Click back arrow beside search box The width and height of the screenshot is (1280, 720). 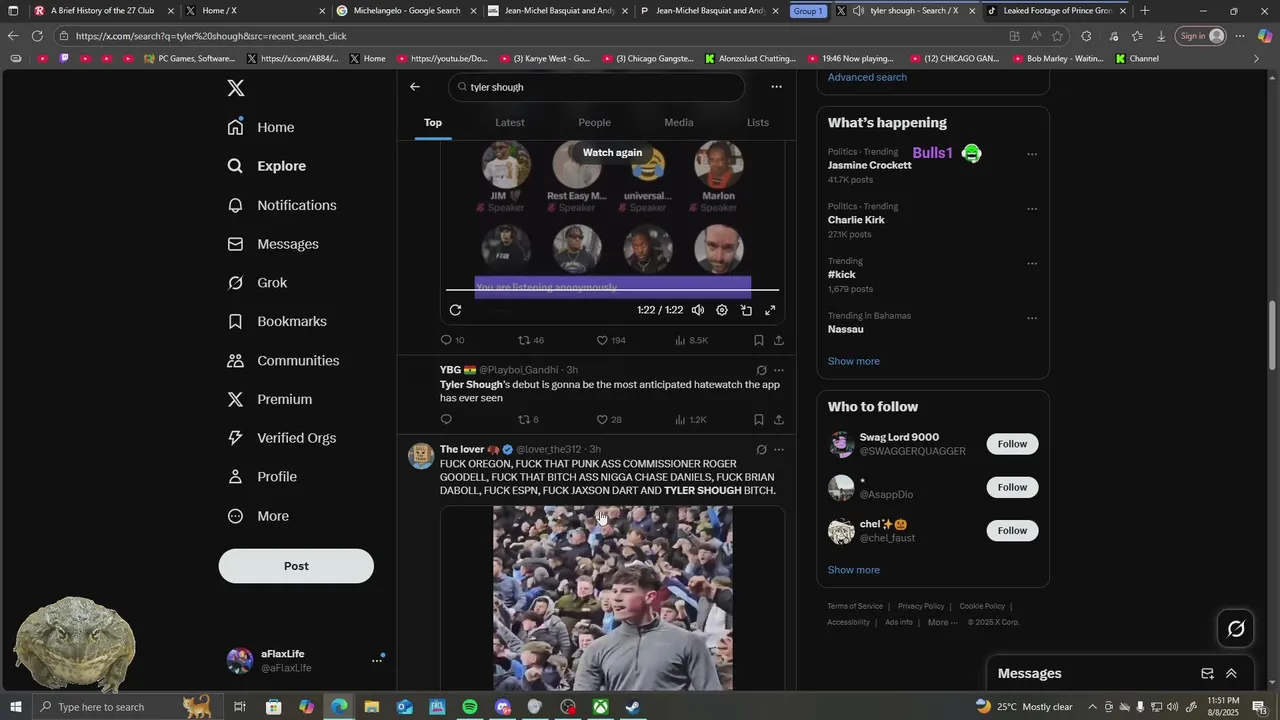415,87
